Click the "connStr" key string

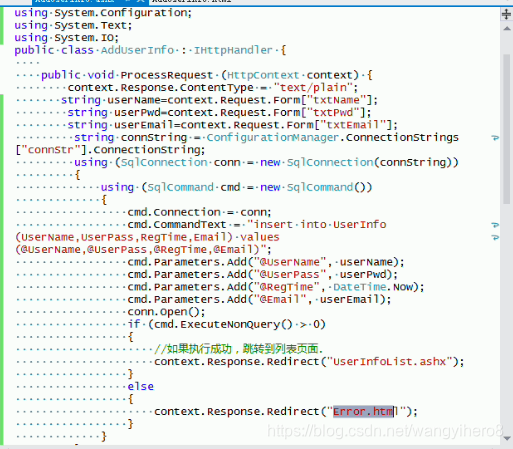(x=50, y=150)
